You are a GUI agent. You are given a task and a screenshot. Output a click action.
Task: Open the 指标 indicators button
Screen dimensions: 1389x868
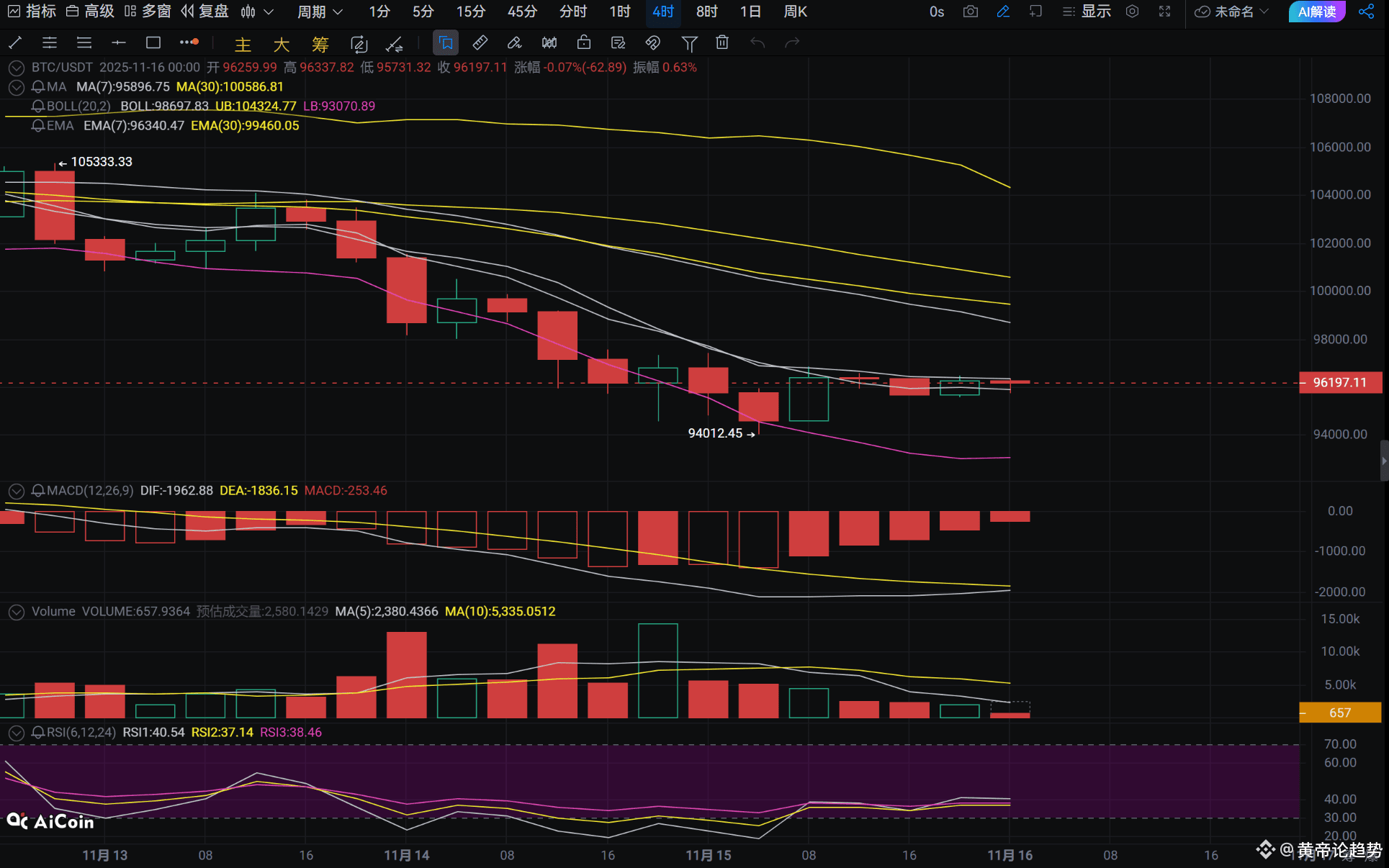point(32,12)
